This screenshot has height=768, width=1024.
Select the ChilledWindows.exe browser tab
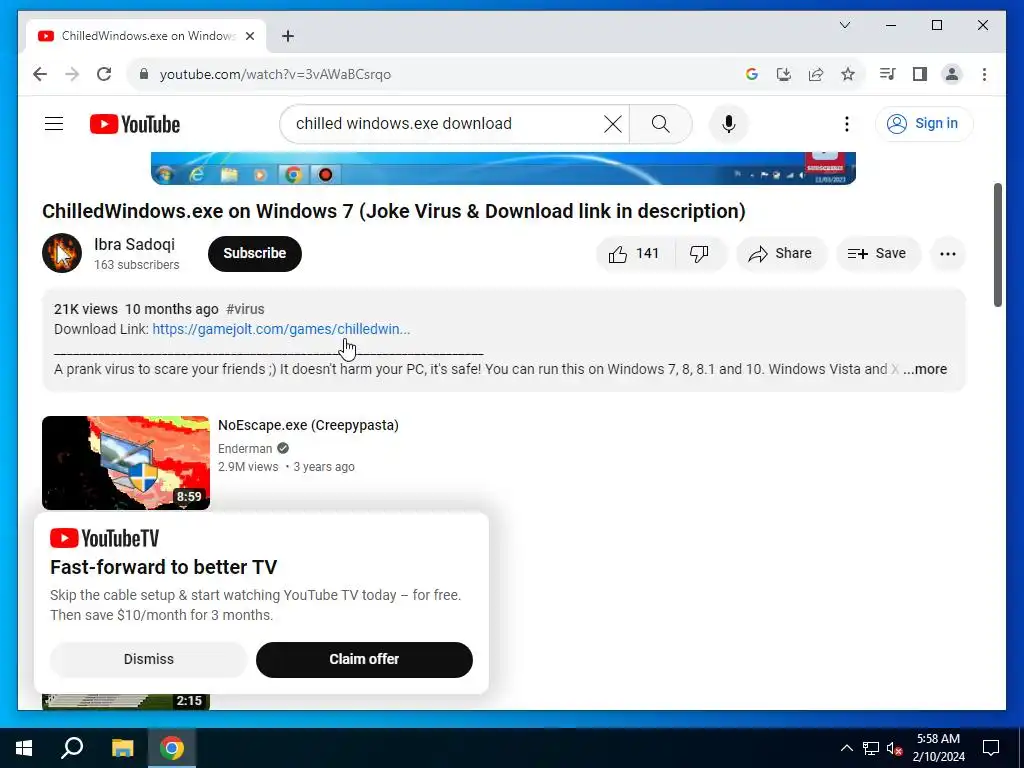coord(146,36)
